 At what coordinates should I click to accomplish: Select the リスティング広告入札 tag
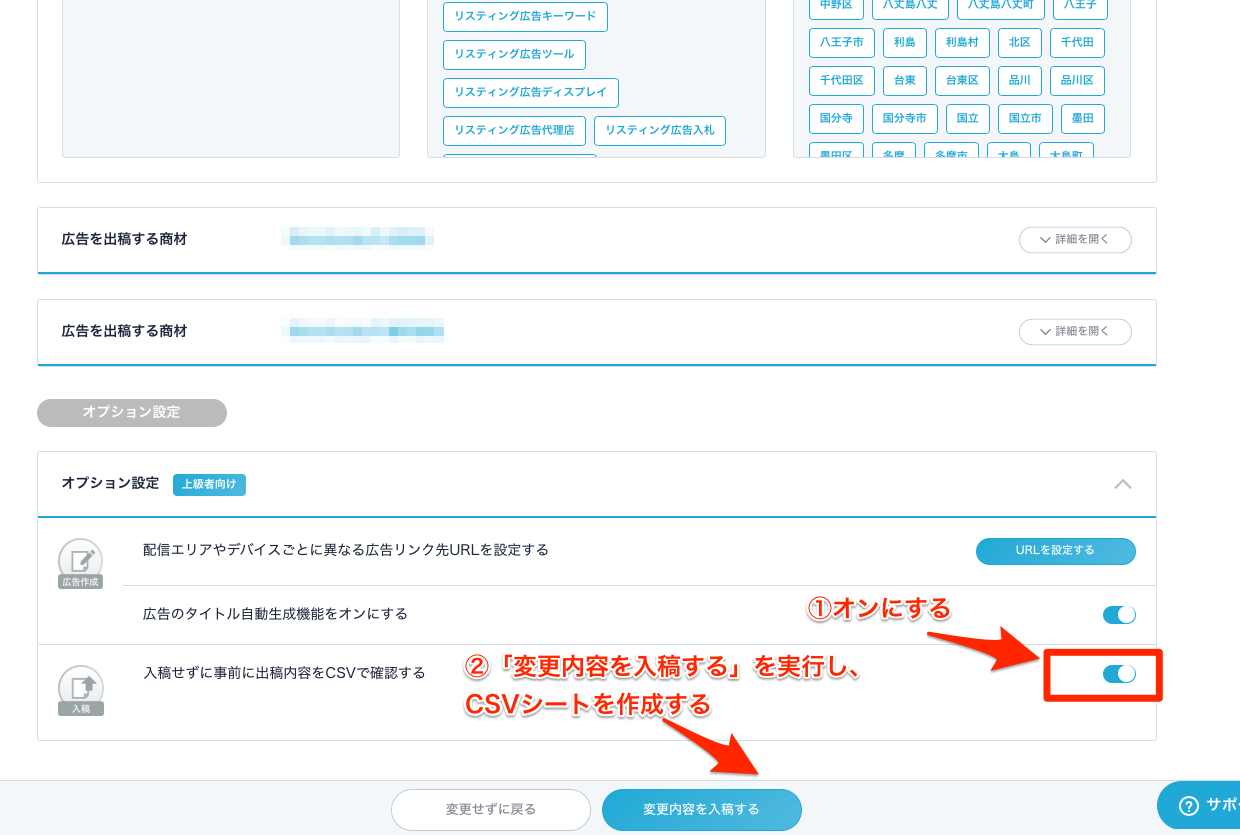point(660,130)
